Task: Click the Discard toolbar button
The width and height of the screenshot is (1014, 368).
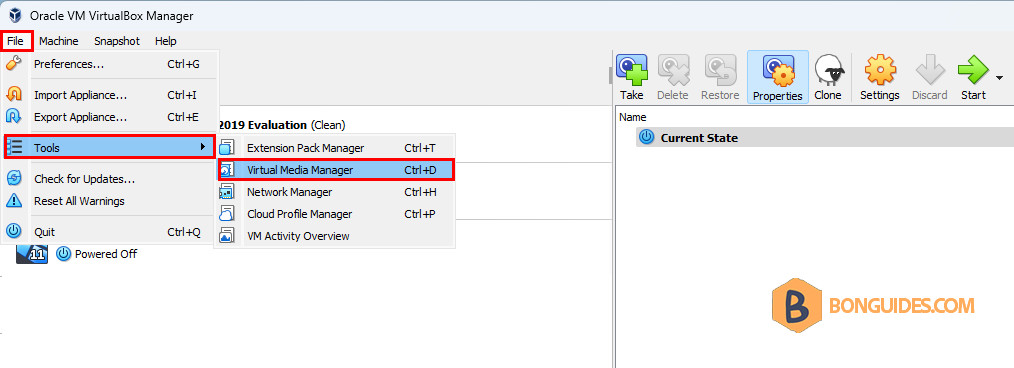Action: click(x=929, y=78)
